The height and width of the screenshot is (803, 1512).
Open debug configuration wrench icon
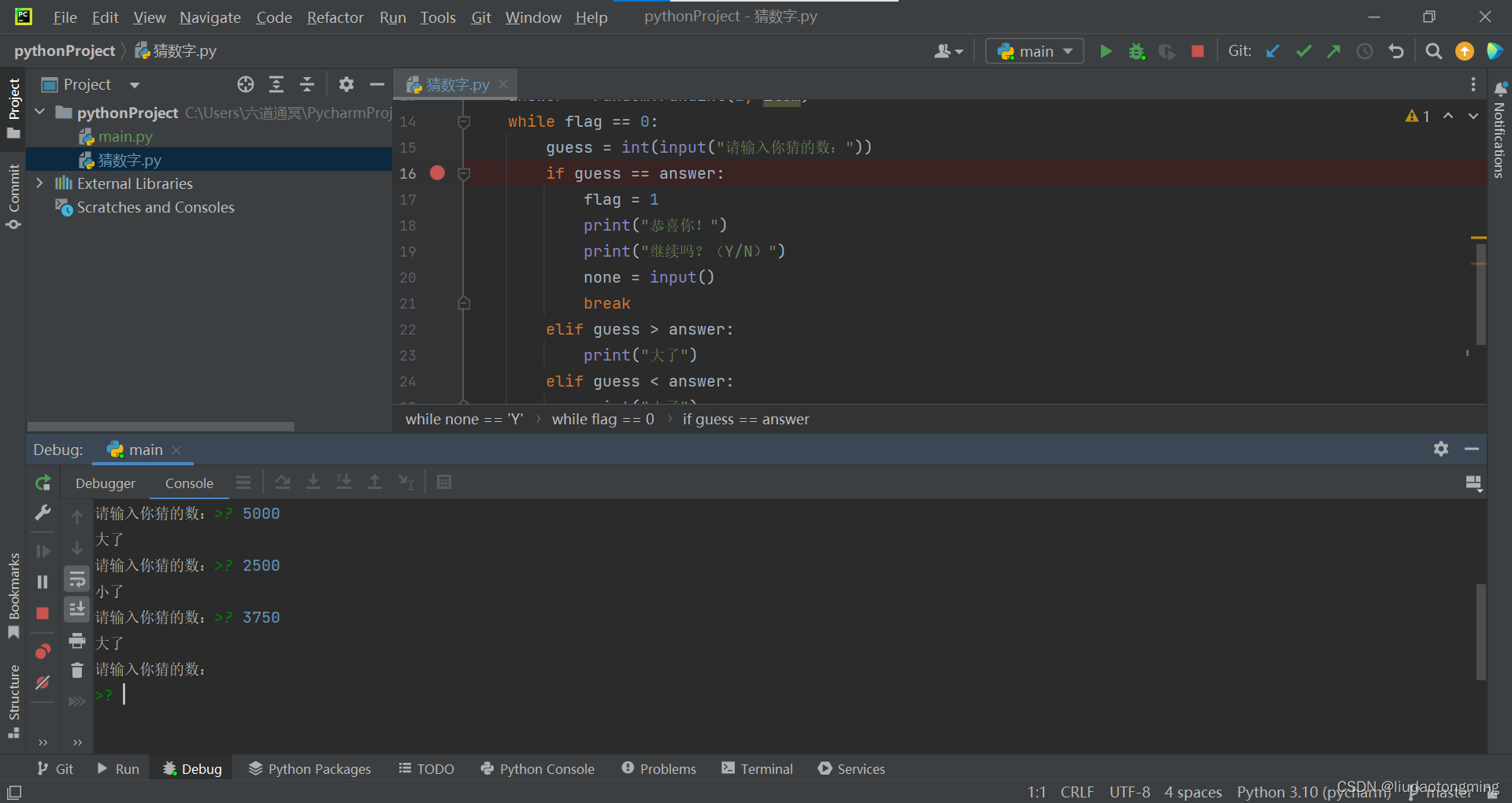[x=43, y=513]
